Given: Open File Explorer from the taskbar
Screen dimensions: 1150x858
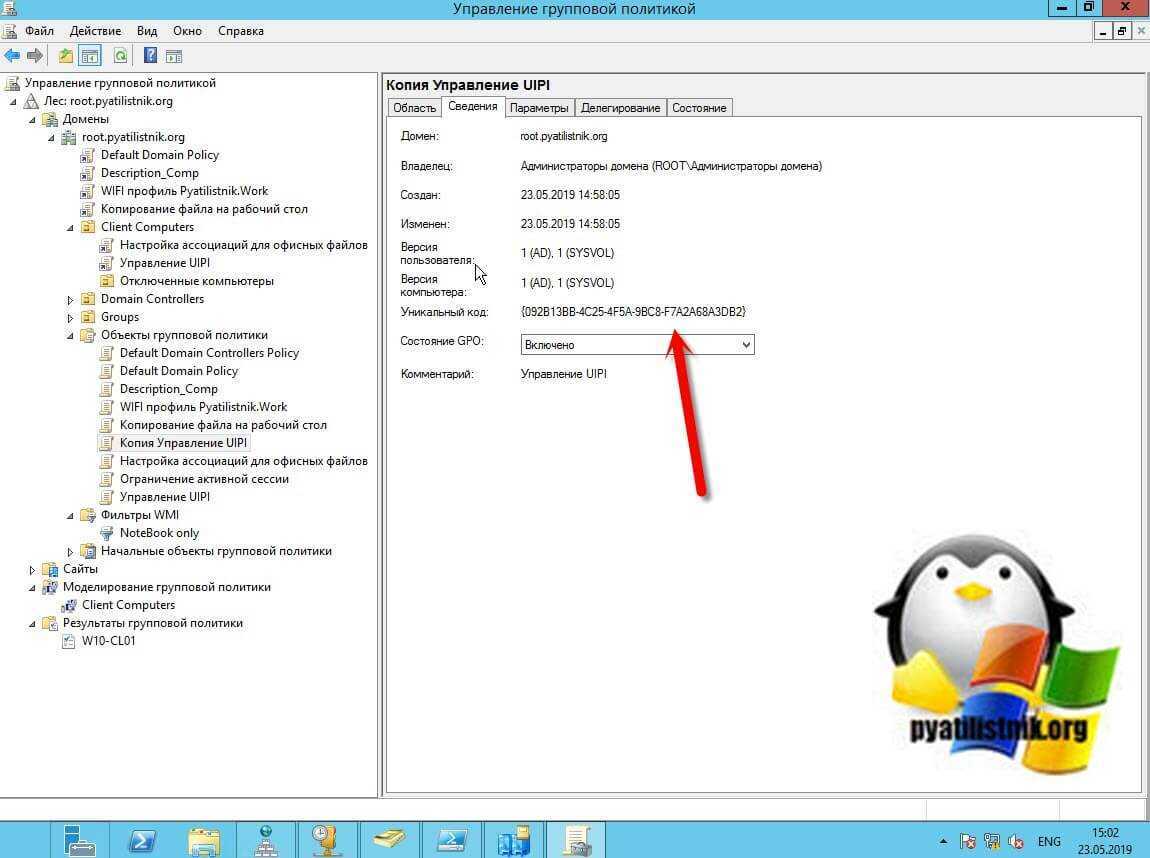Looking at the screenshot, I should point(204,838).
